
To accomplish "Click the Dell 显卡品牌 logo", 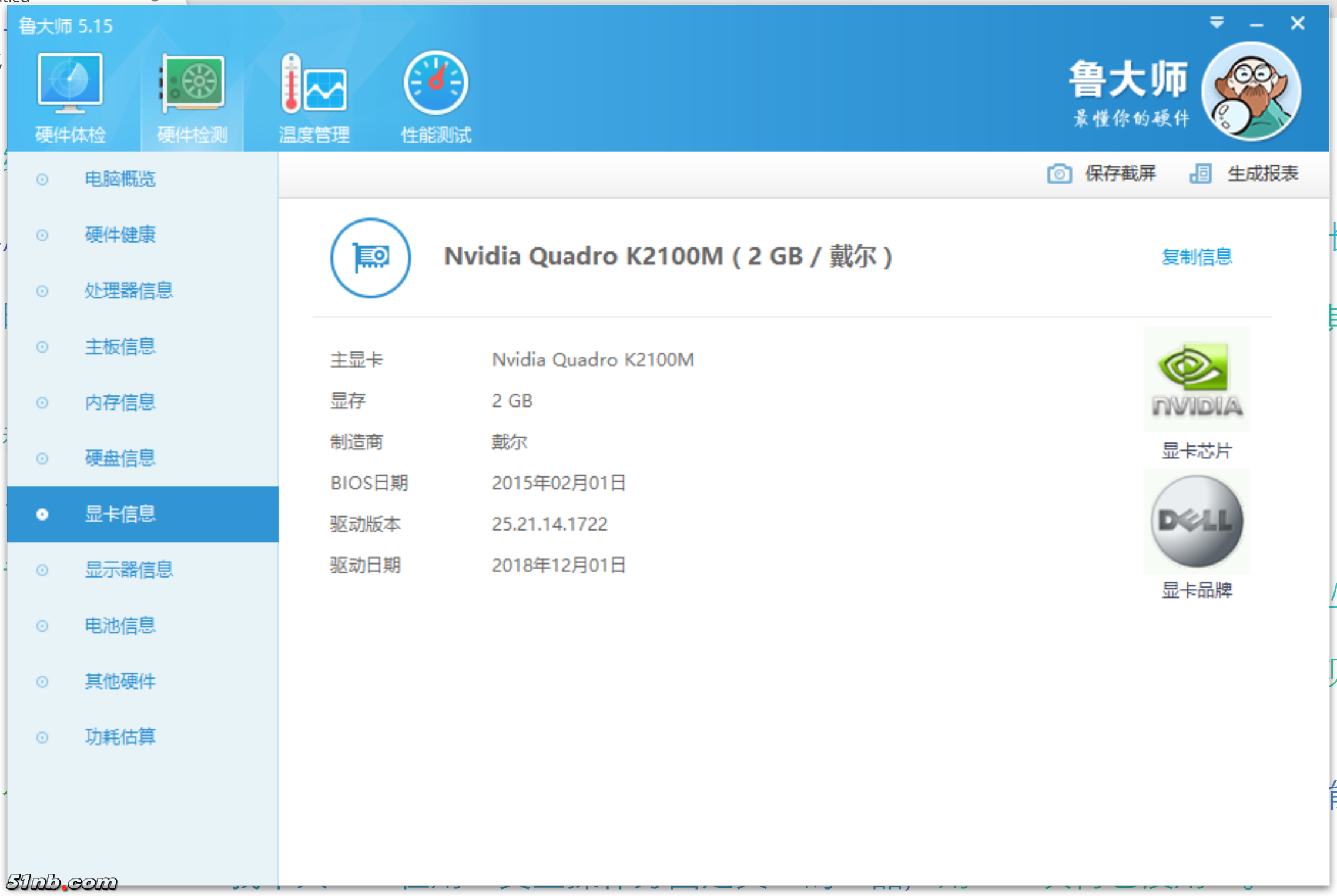I will pos(1197,521).
